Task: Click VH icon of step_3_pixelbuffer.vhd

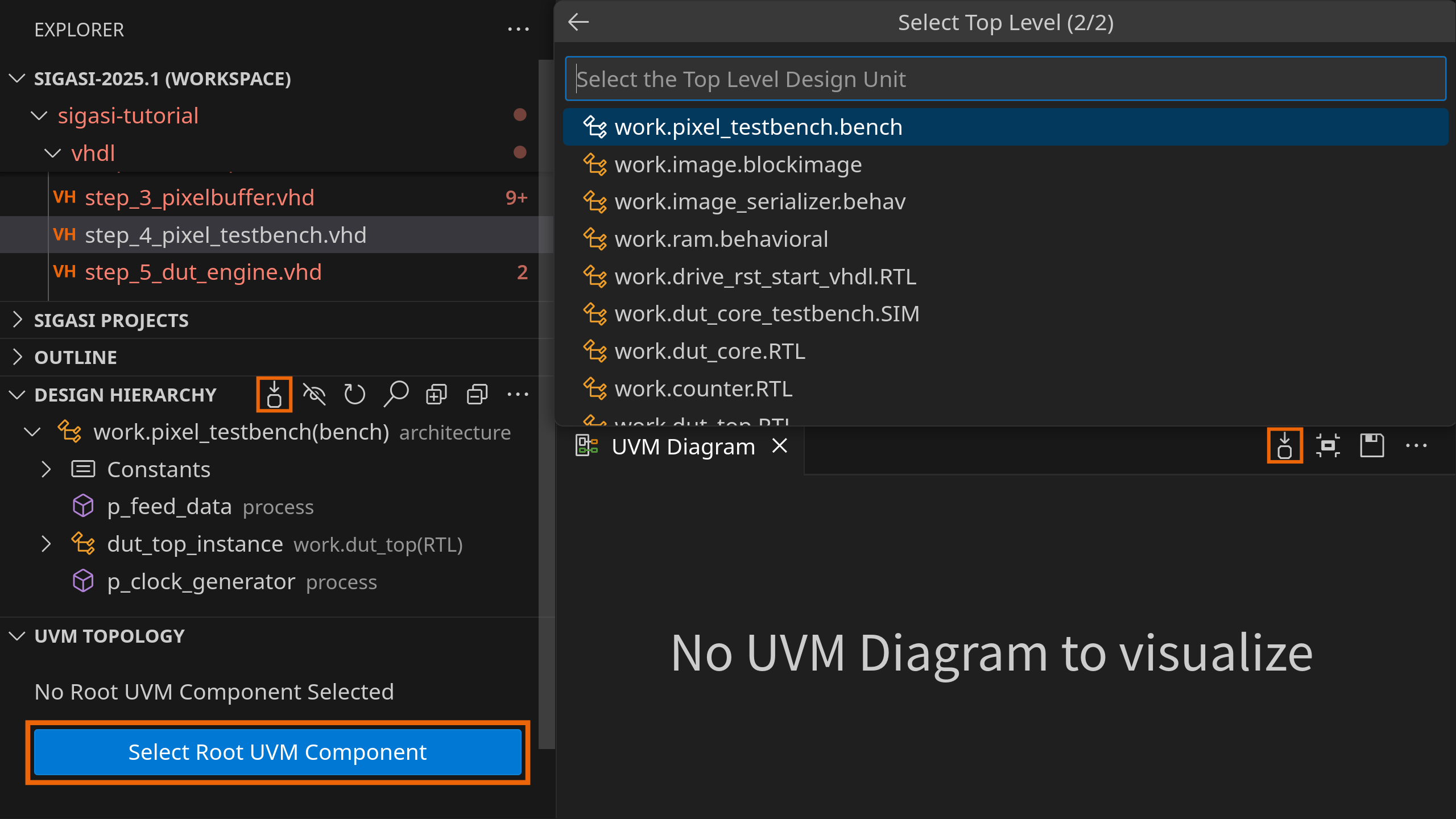Action: pyautogui.click(x=64, y=197)
